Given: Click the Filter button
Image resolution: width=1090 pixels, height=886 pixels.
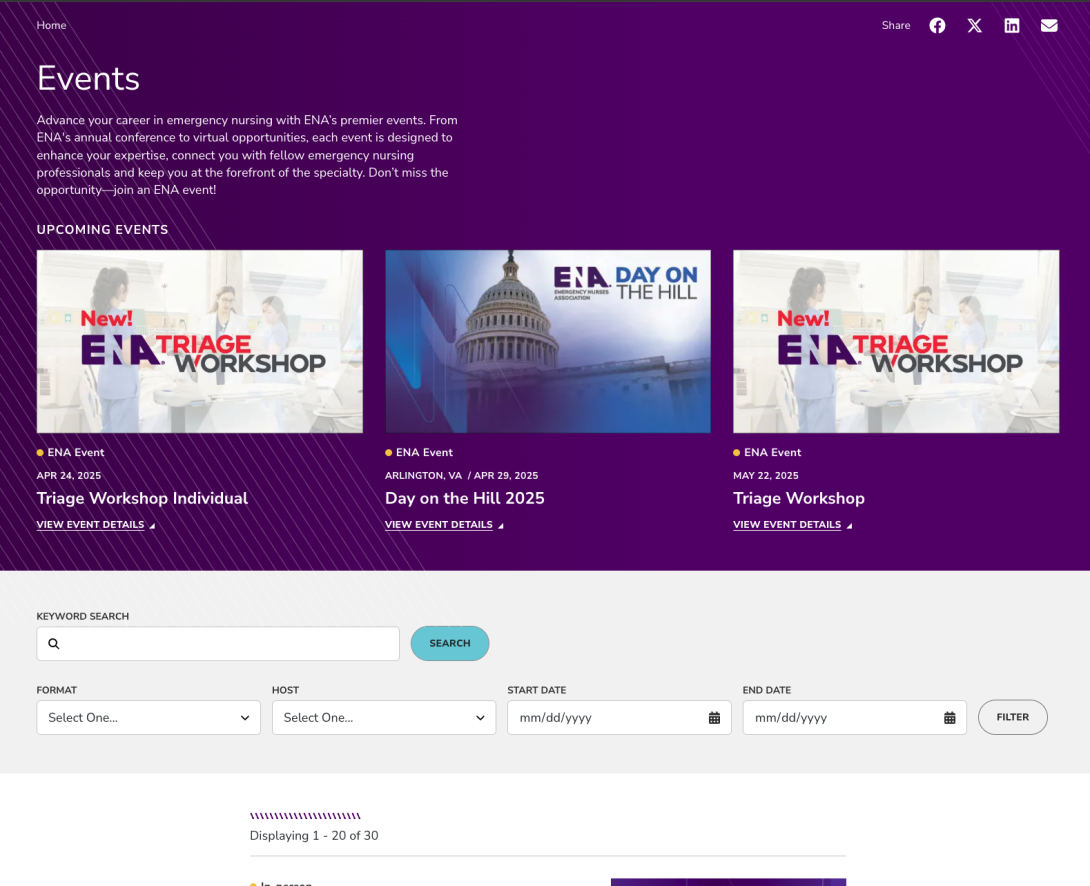Looking at the screenshot, I should (x=1012, y=717).
